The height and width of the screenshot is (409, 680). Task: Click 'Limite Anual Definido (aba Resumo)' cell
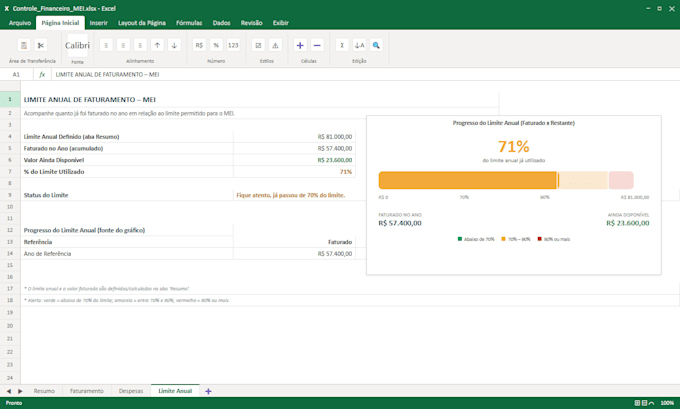127,137
